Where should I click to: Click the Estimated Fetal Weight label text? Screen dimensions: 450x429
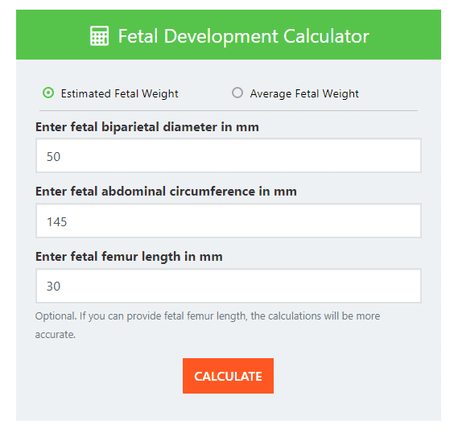point(119,94)
